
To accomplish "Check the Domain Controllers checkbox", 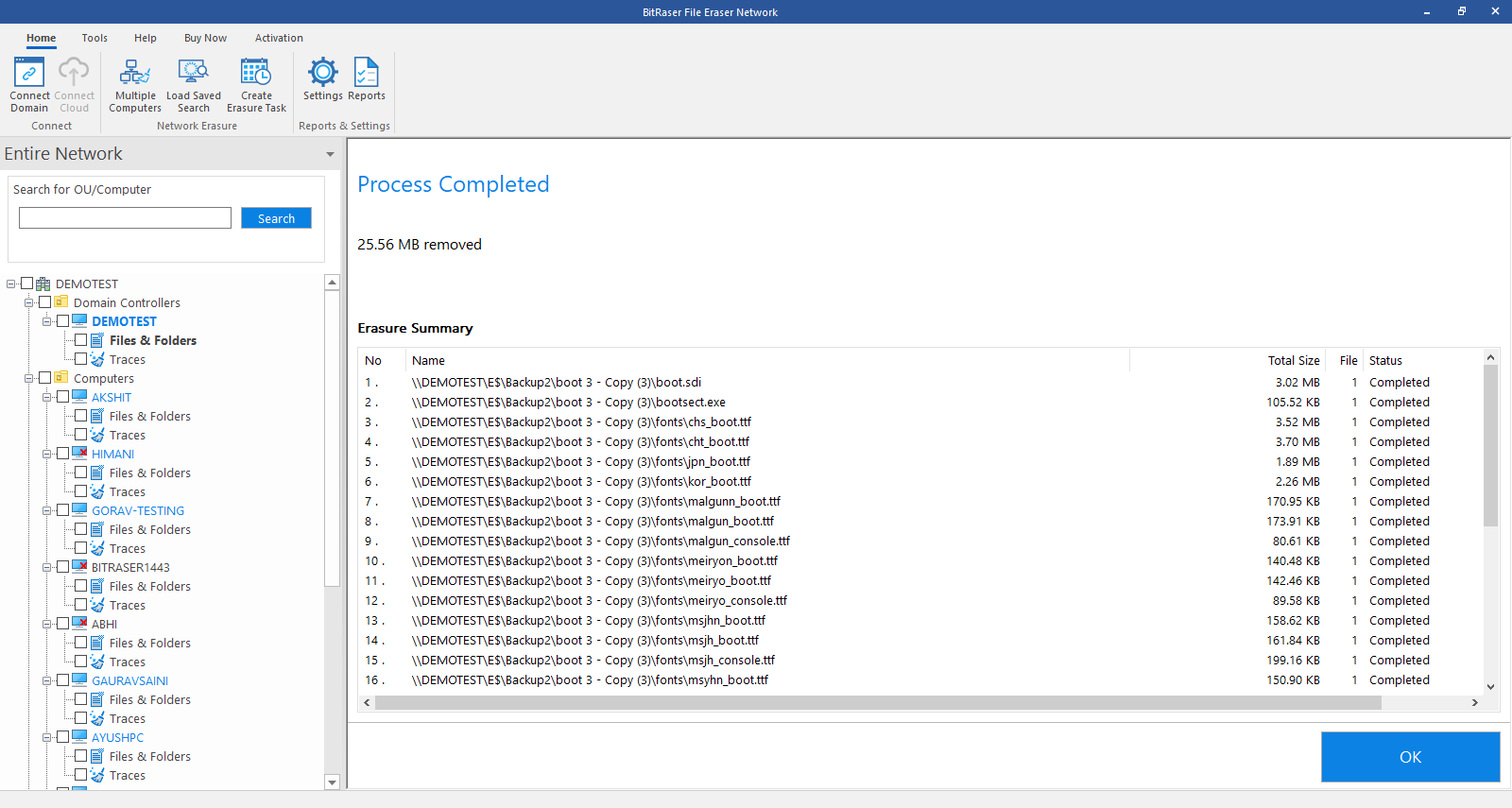I will (44, 302).
